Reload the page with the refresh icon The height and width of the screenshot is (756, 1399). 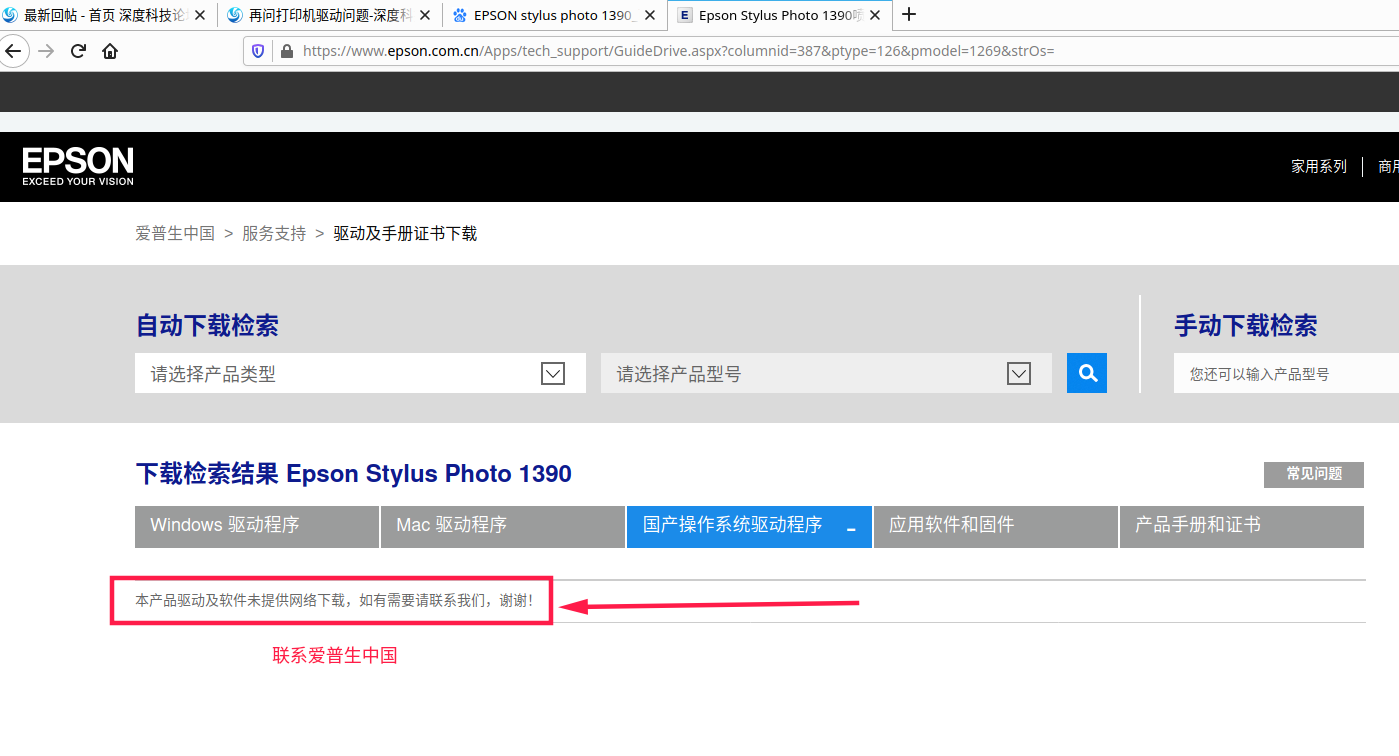(78, 51)
